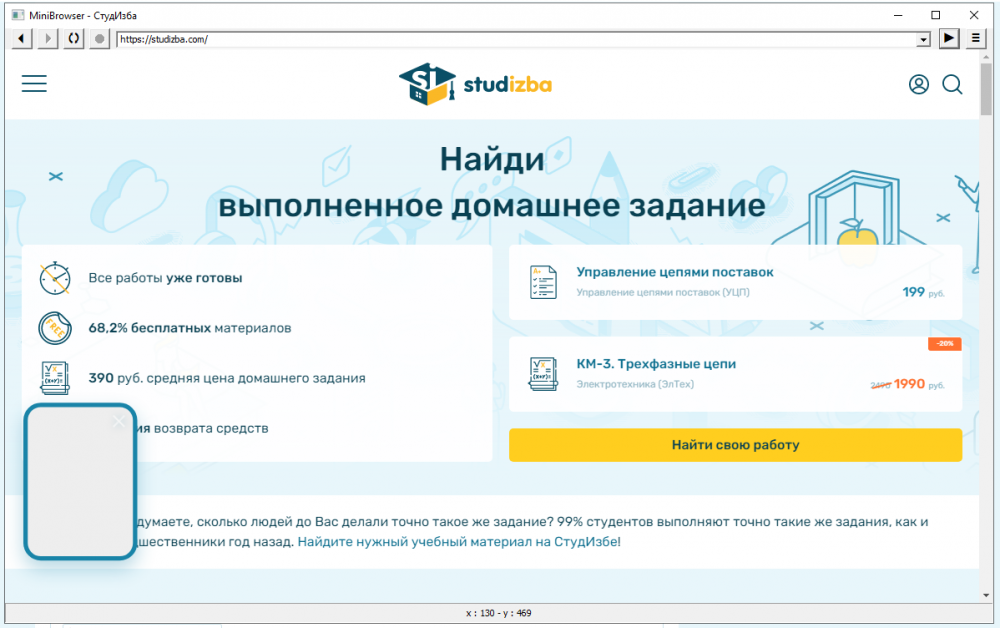Go forward with the forward arrow button

pyautogui.click(x=47, y=39)
